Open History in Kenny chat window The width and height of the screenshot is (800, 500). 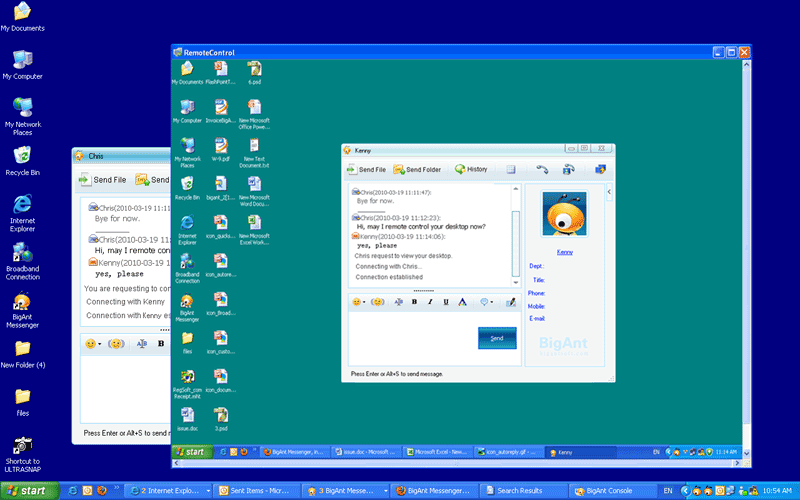pyautogui.click(x=471, y=169)
